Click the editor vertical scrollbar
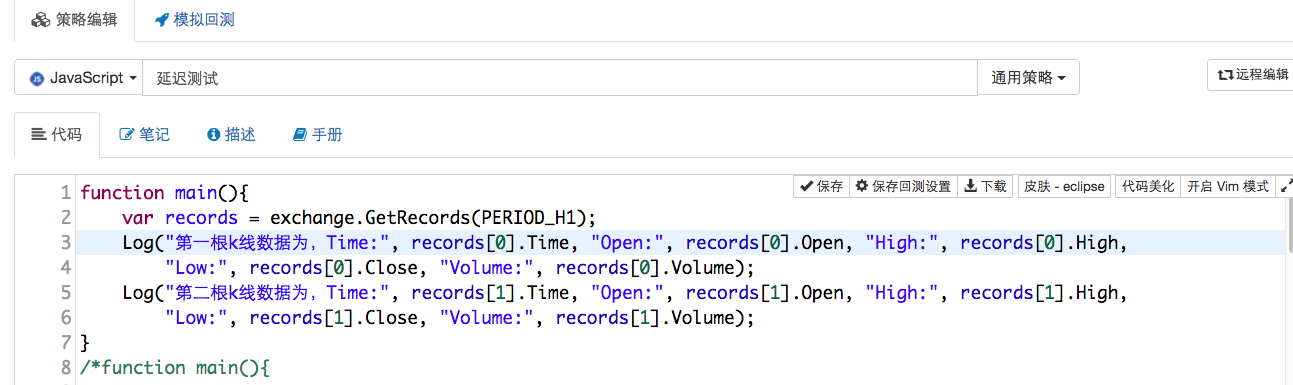 coord(1288,290)
